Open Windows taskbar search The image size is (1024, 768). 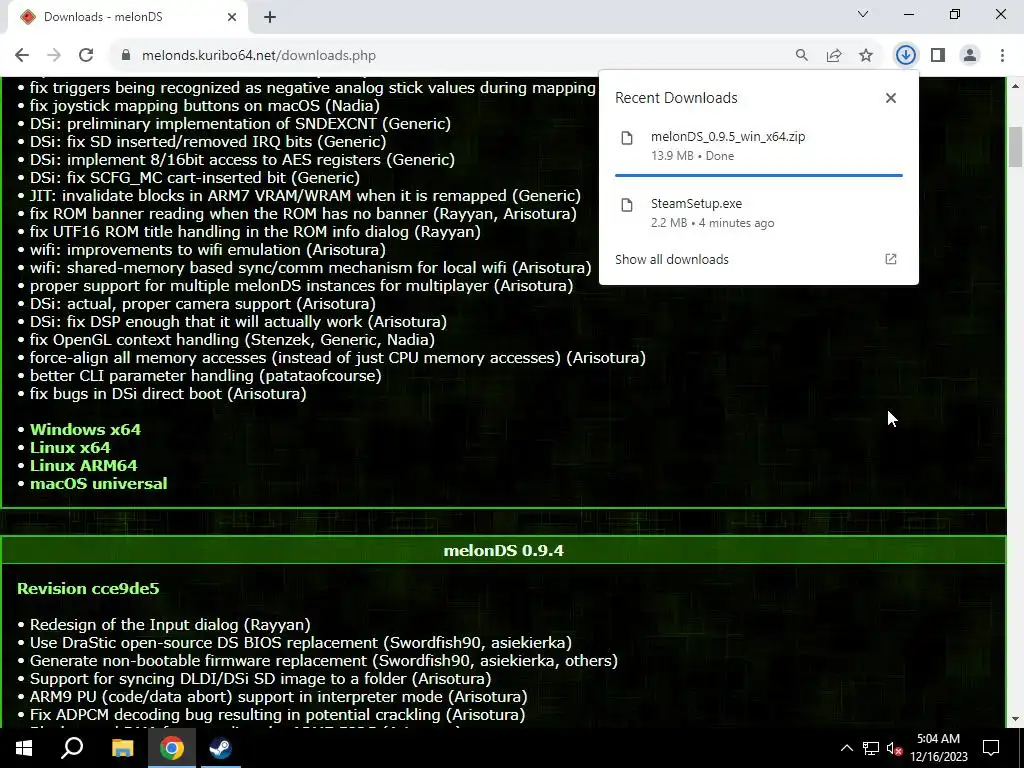(x=72, y=748)
